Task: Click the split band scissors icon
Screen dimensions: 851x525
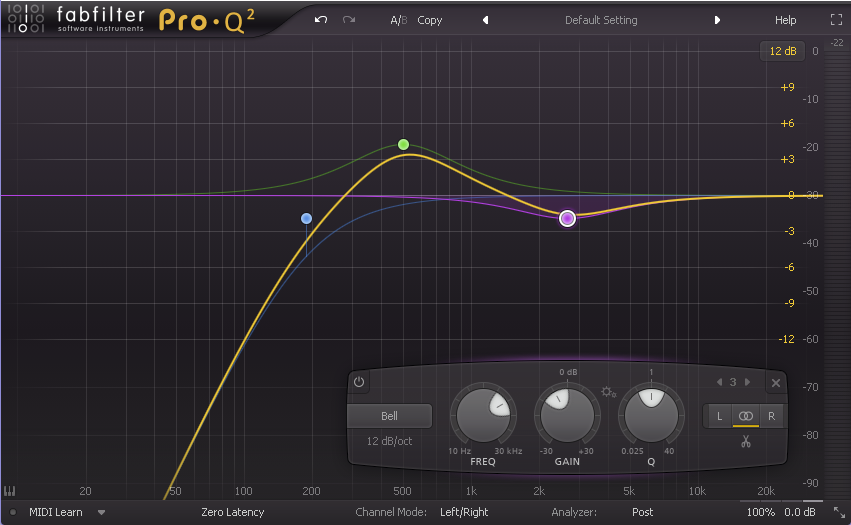Action: click(746, 441)
